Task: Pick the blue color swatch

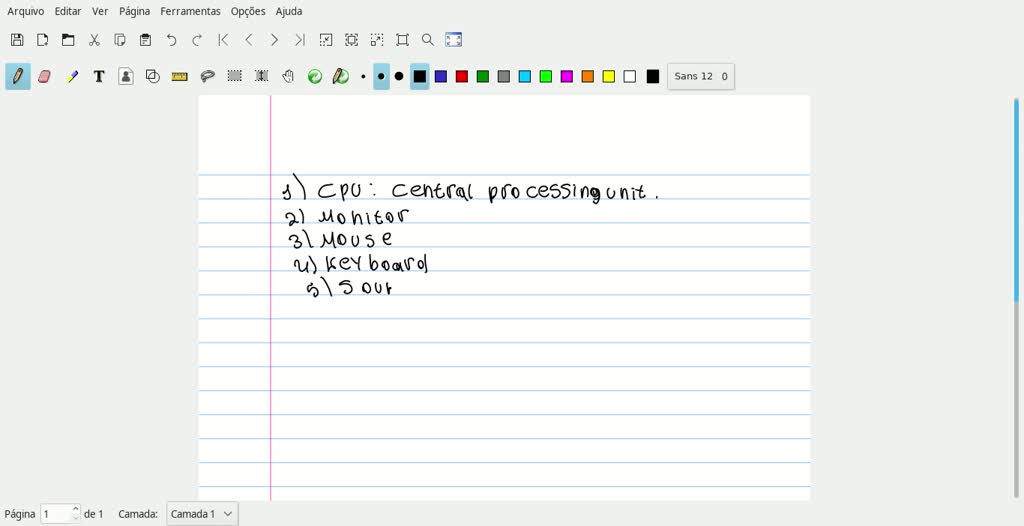Action: (x=441, y=76)
